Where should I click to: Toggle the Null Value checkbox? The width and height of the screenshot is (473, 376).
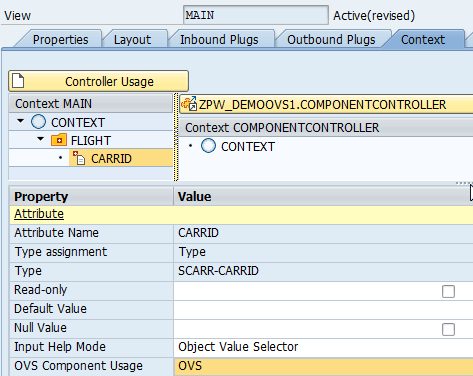point(448,329)
